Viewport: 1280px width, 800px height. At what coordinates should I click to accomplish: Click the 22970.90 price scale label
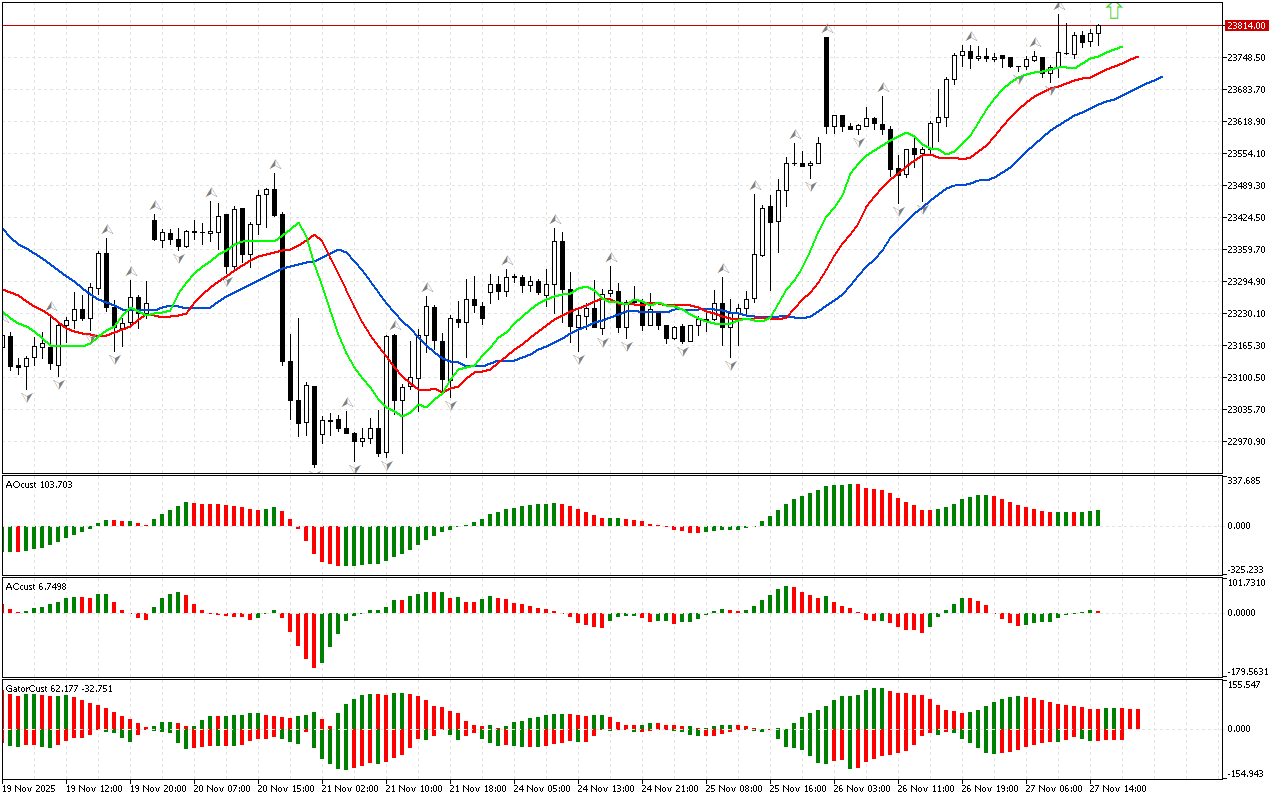[x=1249, y=442]
